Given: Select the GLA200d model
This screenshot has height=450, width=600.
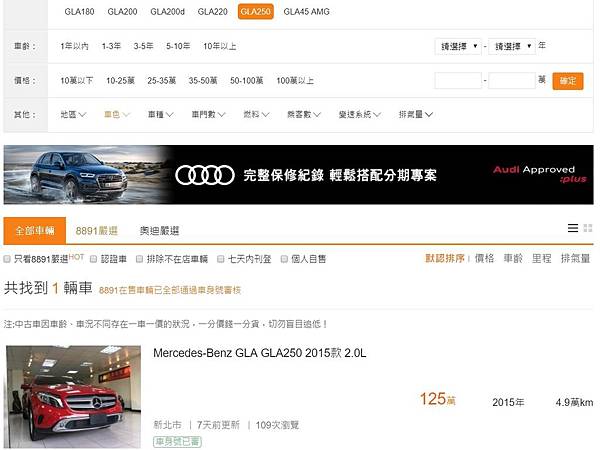Looking at the screenshot, I should [x=168, y=12].
